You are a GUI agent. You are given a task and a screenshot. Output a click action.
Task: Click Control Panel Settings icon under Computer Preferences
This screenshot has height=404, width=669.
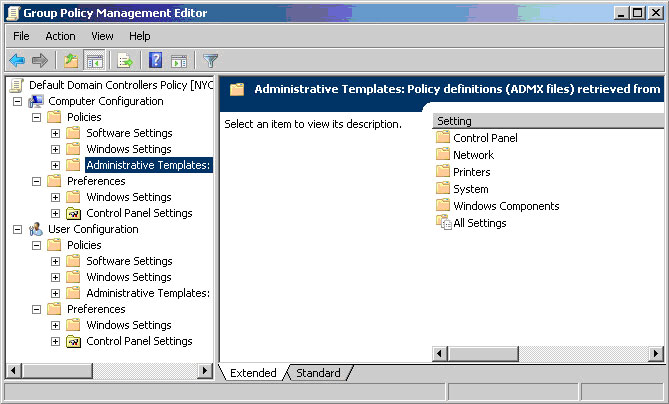coord(73,213)
